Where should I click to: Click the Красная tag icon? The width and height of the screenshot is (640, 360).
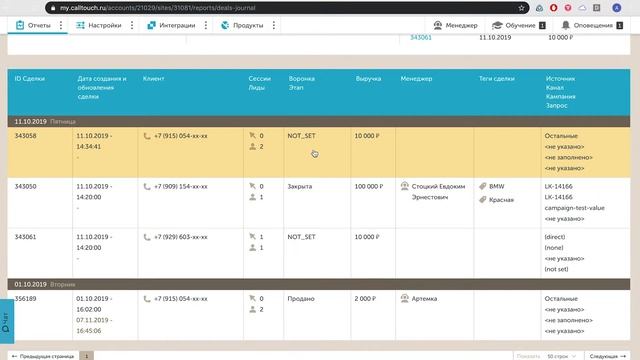pyautogui.click(x=482, y=200)
